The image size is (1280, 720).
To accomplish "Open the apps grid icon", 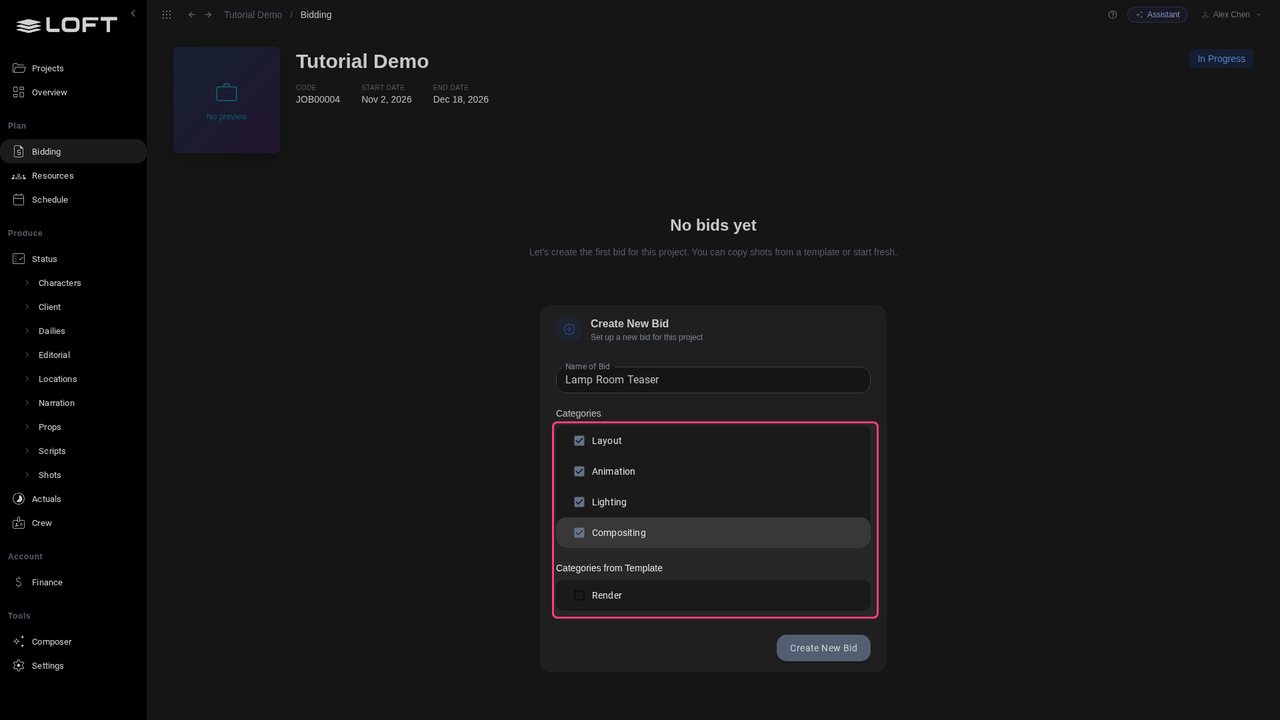I will 166,15.
